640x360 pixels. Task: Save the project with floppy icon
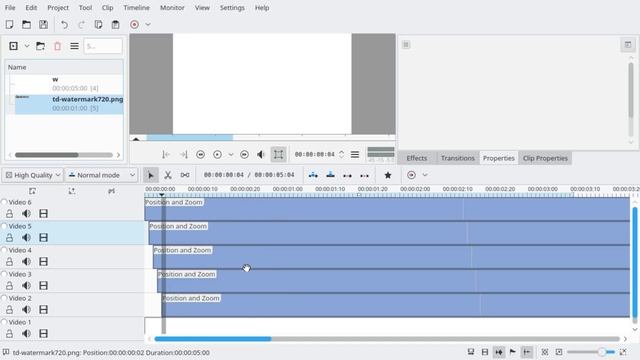(x=43, y=24)
